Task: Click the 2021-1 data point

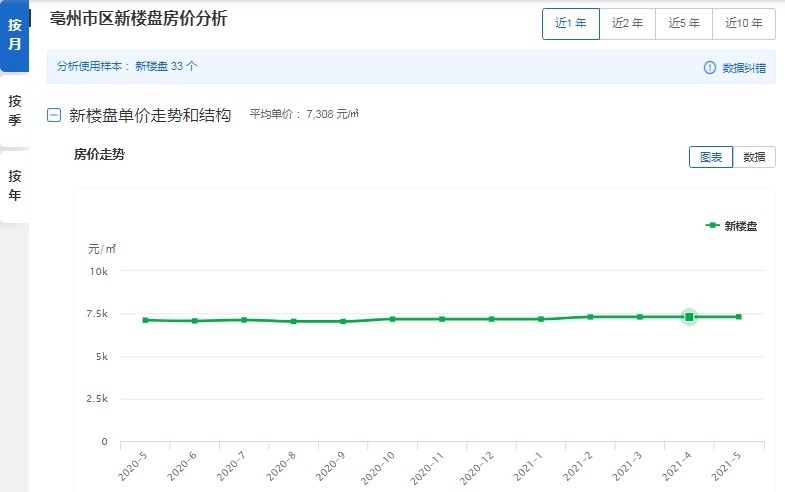Action: point(541,319)
